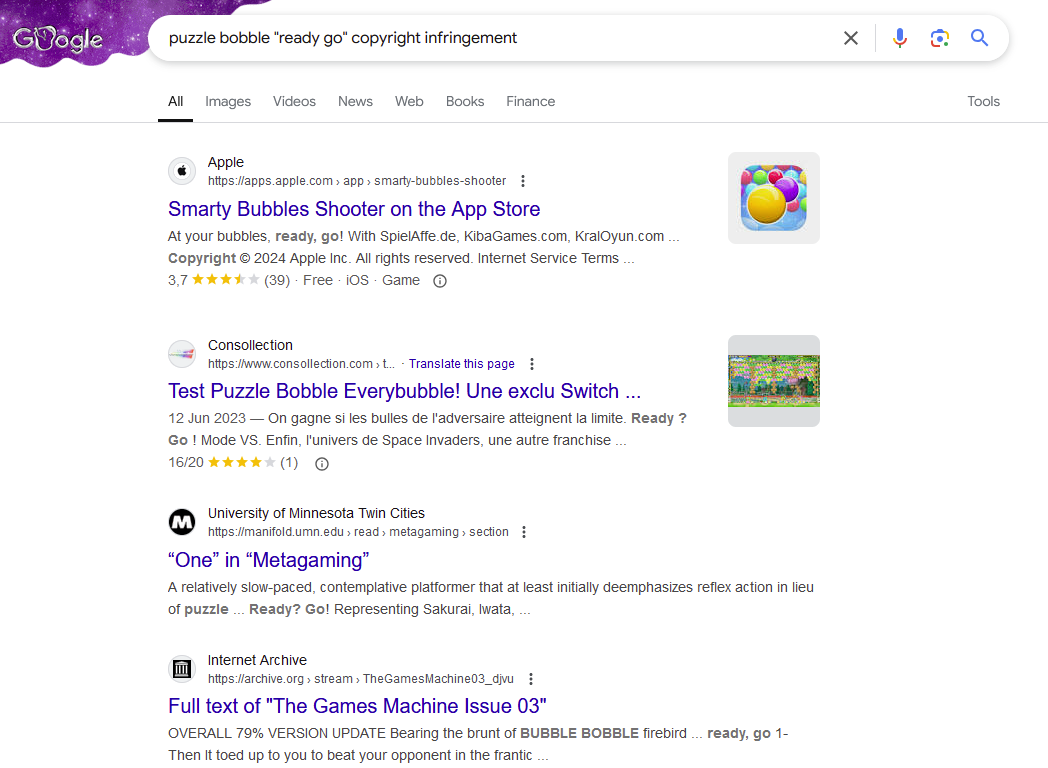This screenshot has width=1048, height=768.
Task: Open more options for Apple result
Action: [x=523, y=181]
